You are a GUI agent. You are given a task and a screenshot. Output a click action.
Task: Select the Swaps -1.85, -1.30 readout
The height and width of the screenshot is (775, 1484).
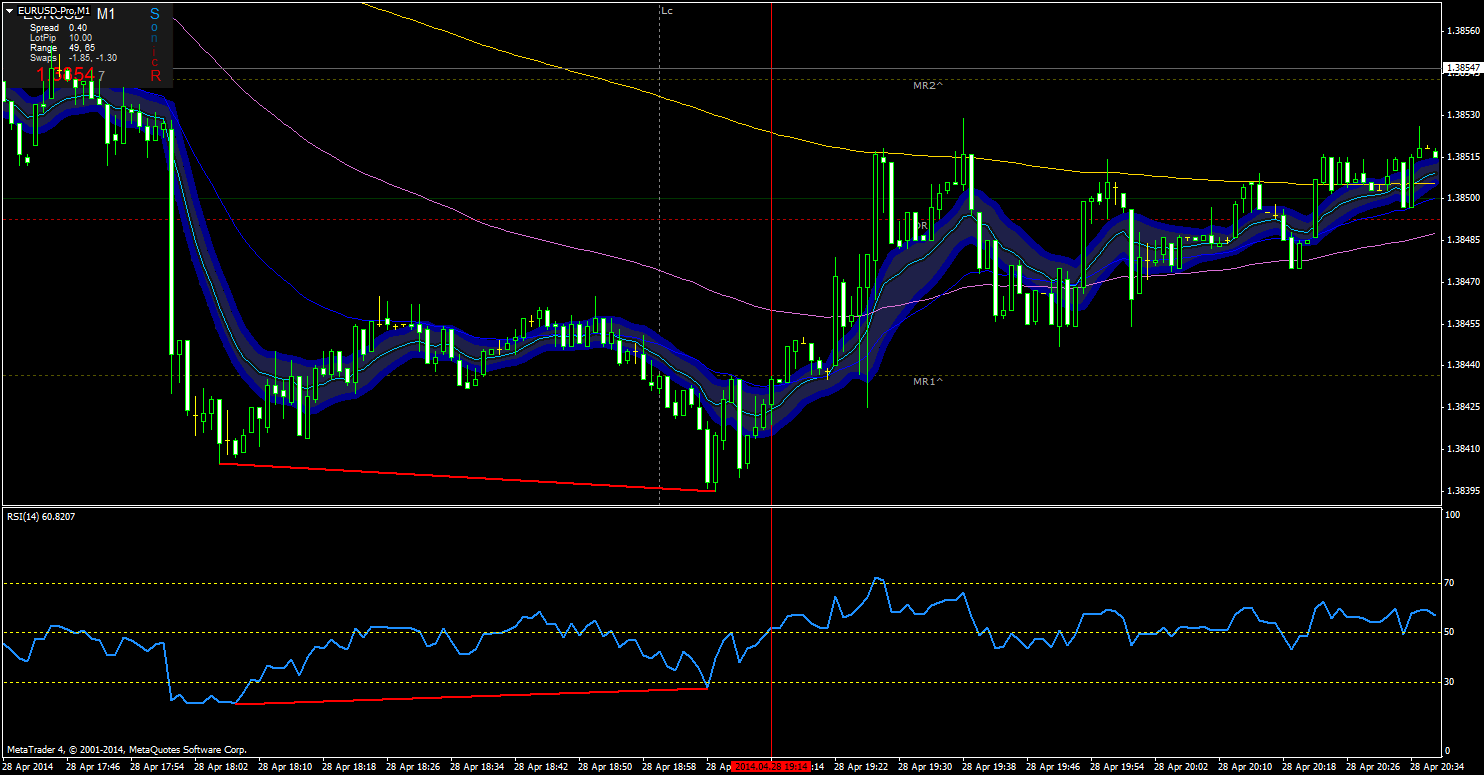73,58
